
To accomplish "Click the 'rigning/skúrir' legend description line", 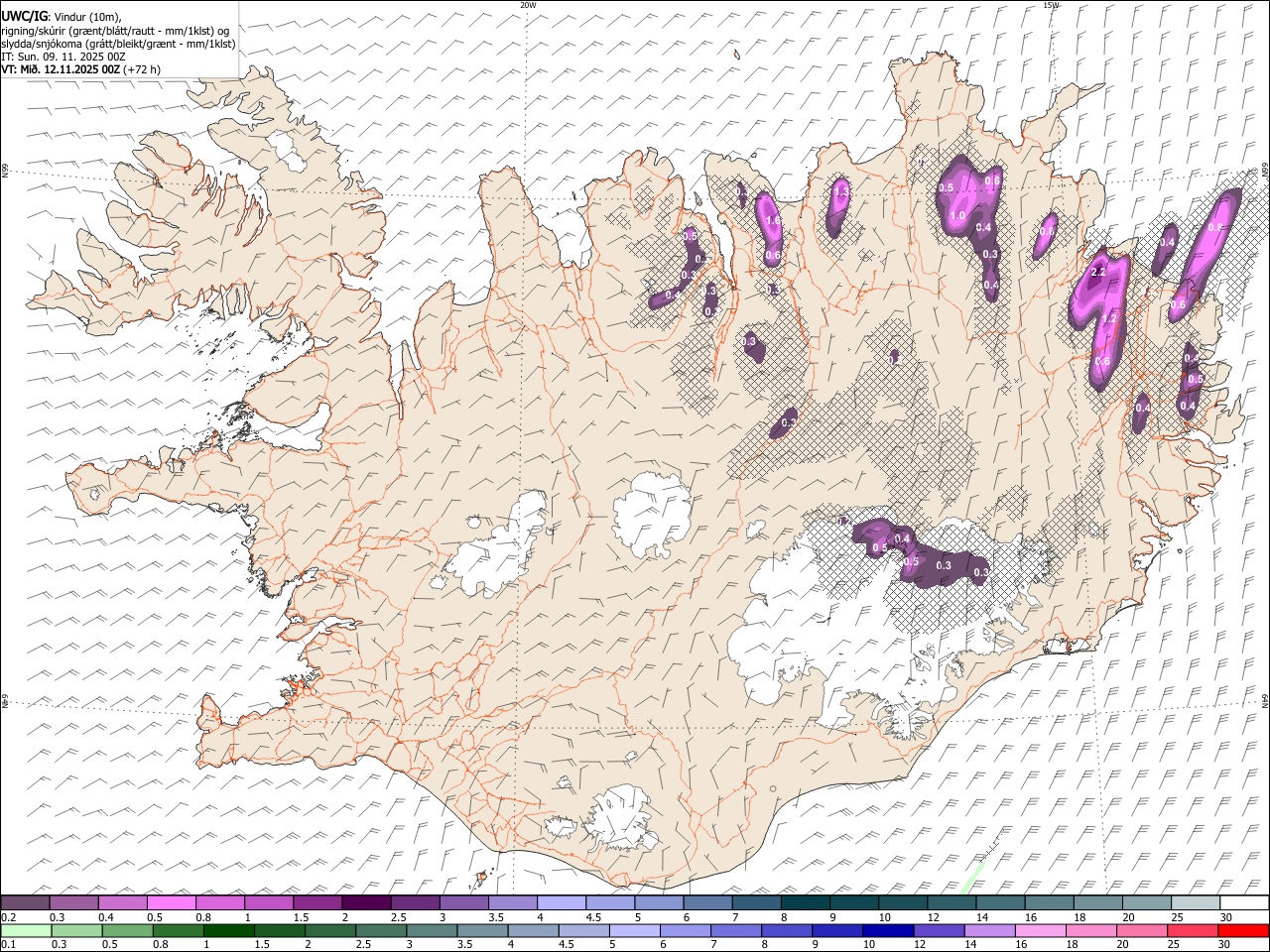I will point(115,31).
